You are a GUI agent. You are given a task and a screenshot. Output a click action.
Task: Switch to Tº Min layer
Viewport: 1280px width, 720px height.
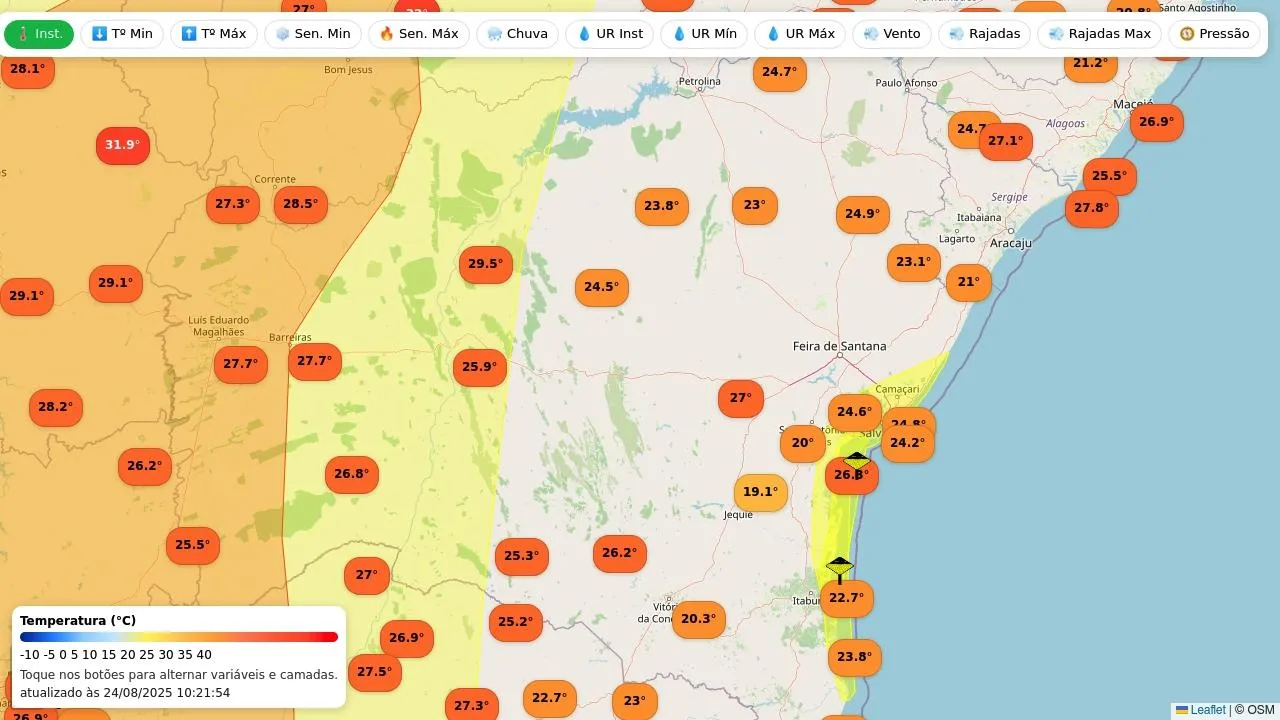click(x=122, y=34)
